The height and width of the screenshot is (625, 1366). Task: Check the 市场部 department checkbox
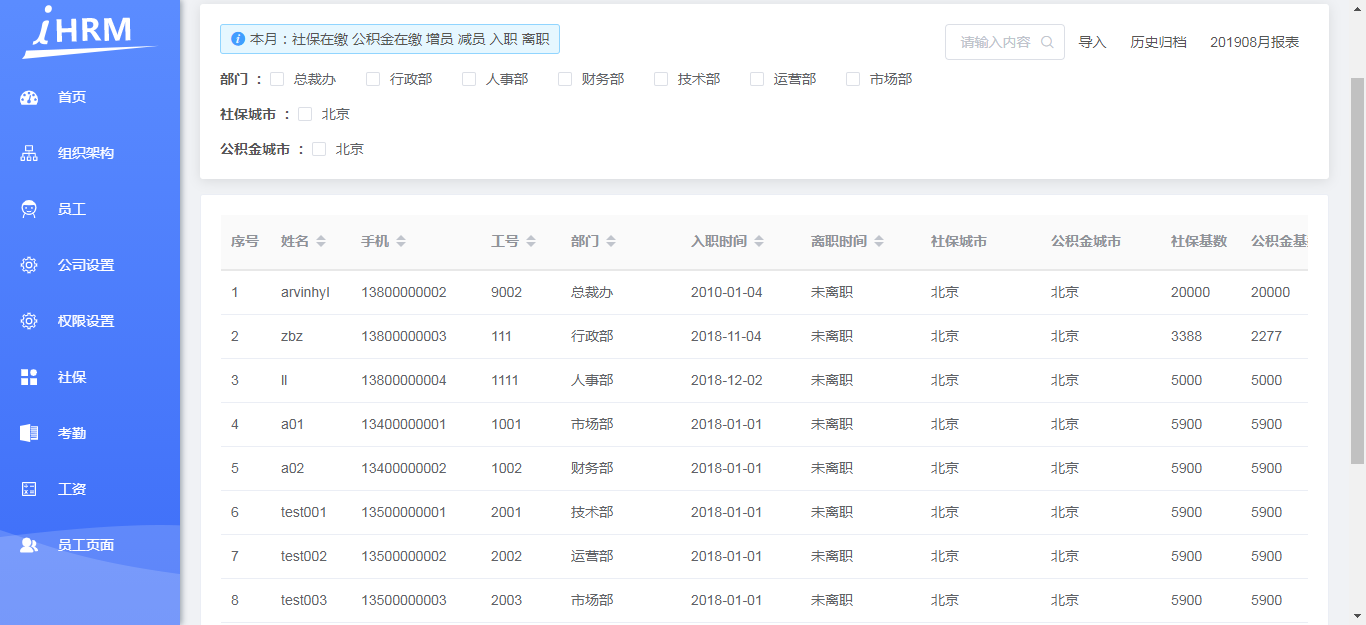point(853,79)
